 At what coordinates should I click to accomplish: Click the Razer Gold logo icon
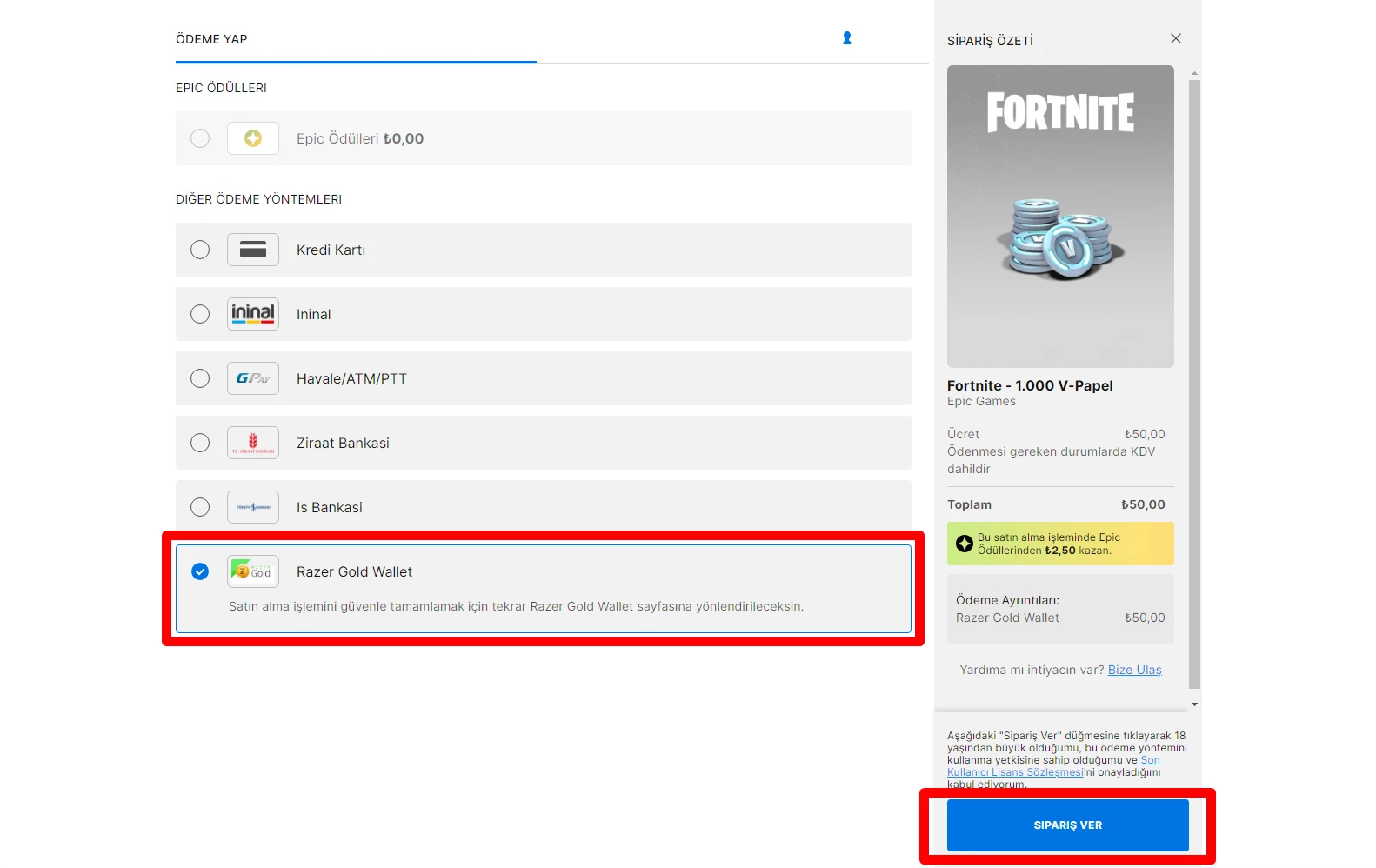click(253, 571)
